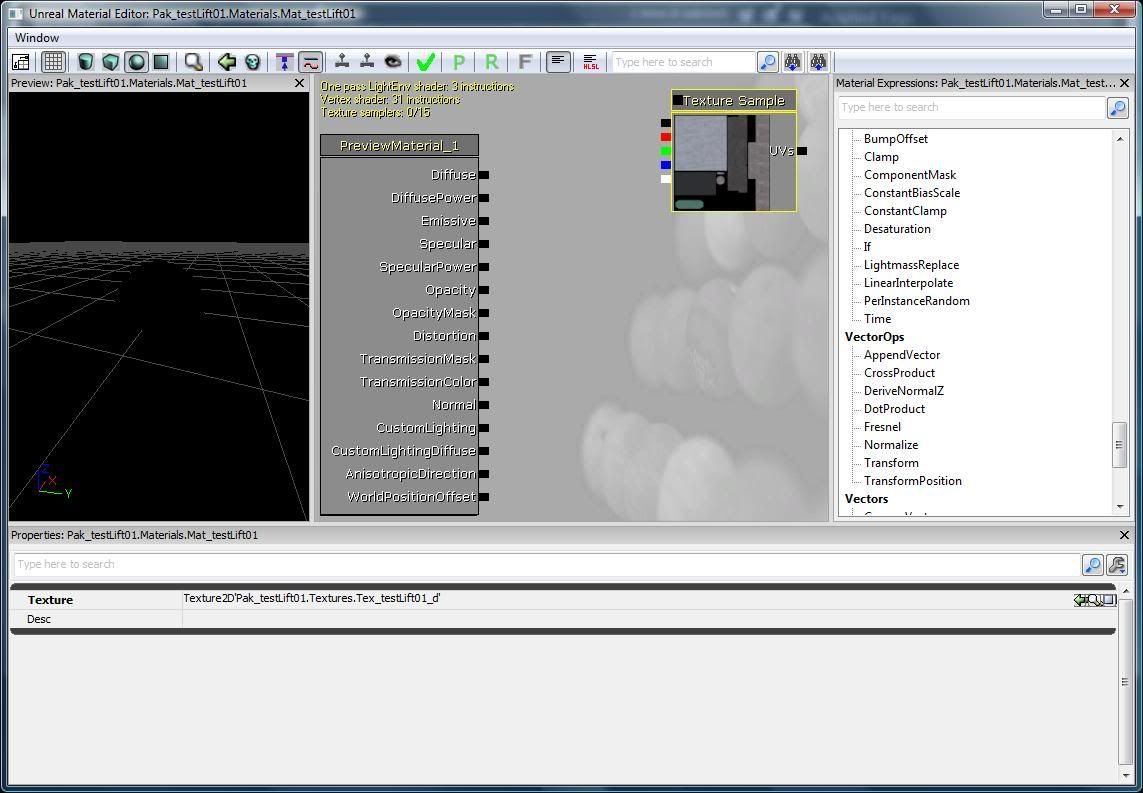
Task: Click the toolbar search magnifier button
Action: (x=768, y=62)
